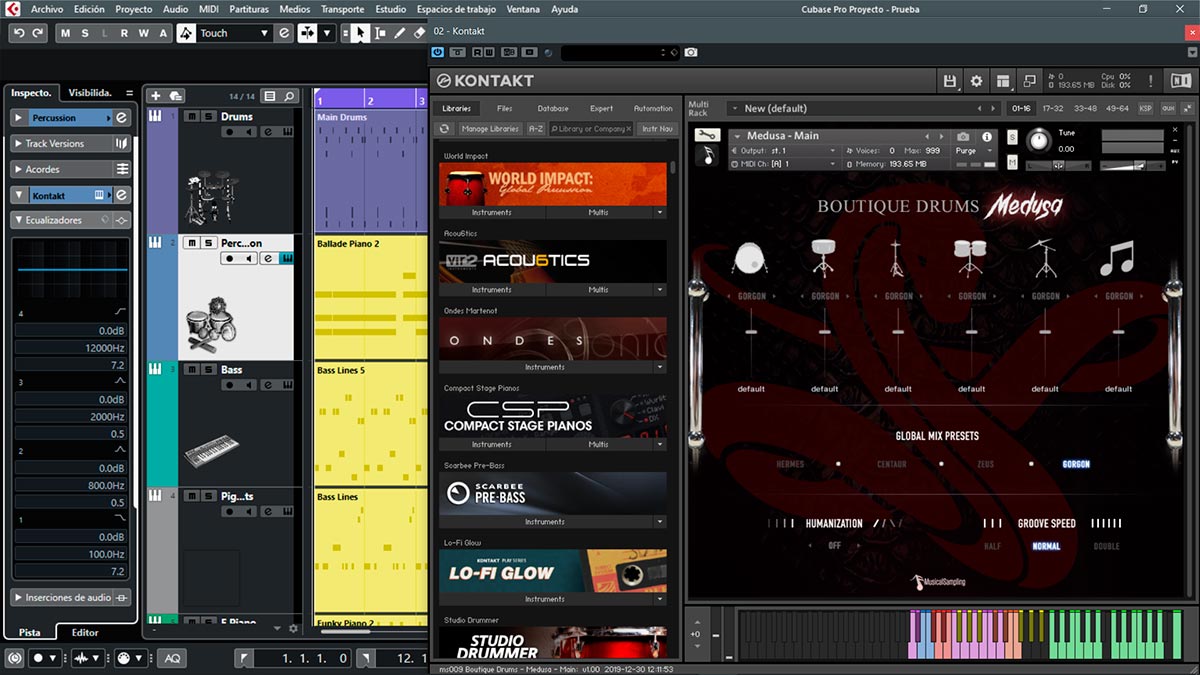Select the music note icon in Medusa

1117,257
